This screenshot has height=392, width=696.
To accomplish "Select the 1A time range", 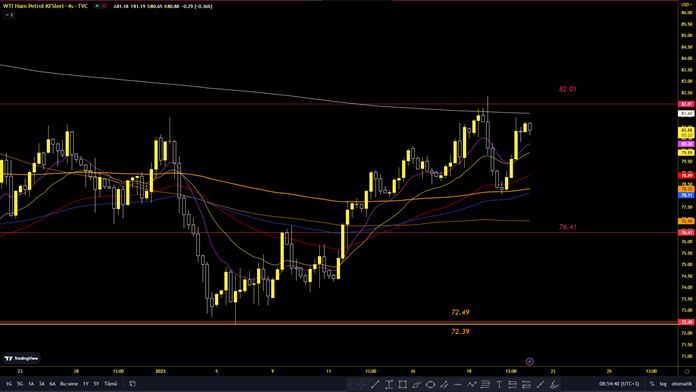I will point(31,384).
